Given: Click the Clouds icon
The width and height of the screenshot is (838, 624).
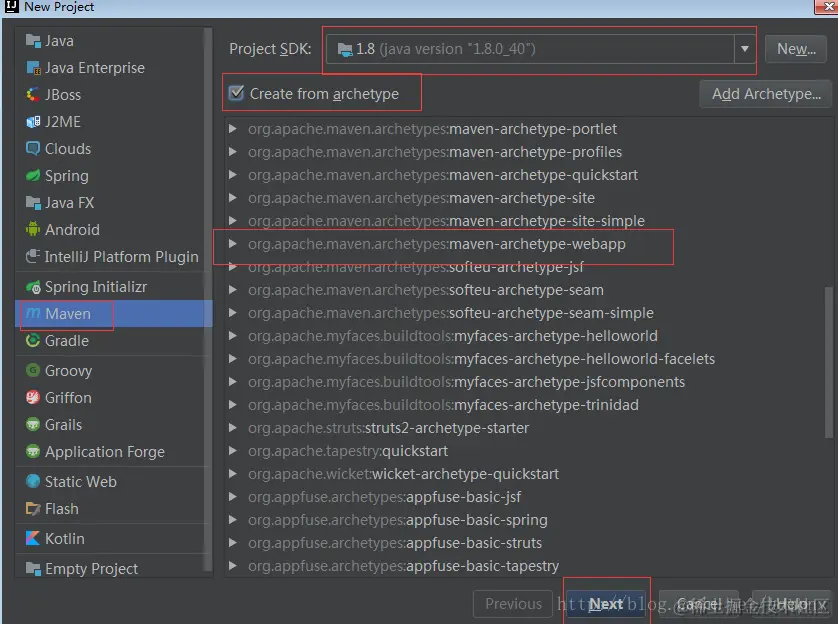Looking at the screenshot, I should point(33,149).
